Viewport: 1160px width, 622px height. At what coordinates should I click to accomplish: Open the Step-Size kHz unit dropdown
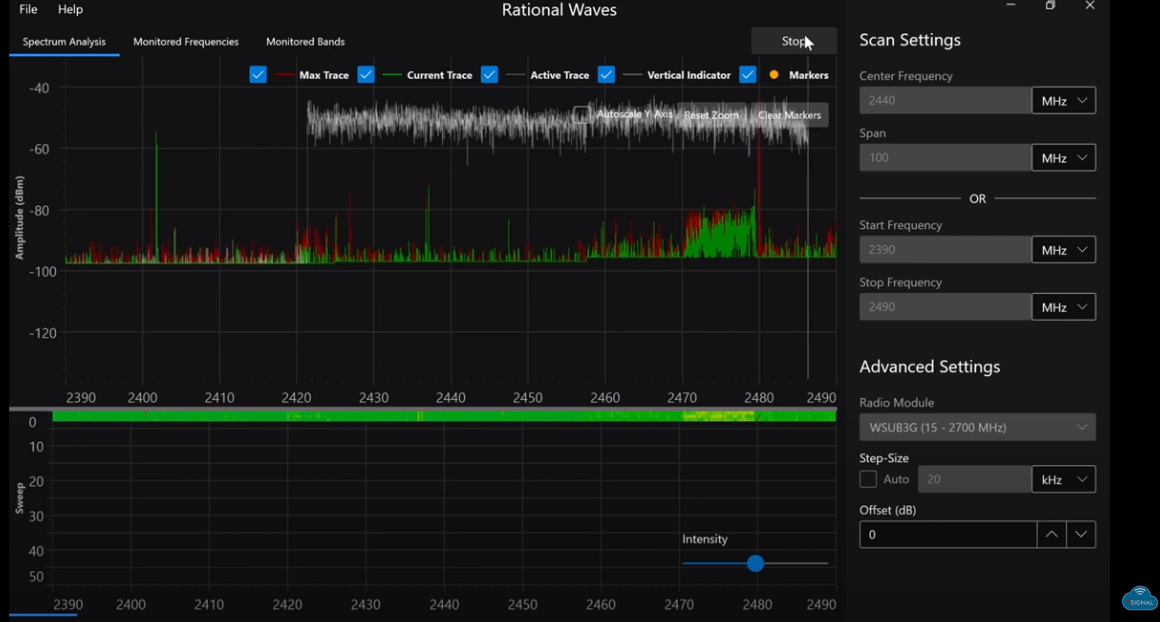pyautogui.click(x=1064, y=480)
